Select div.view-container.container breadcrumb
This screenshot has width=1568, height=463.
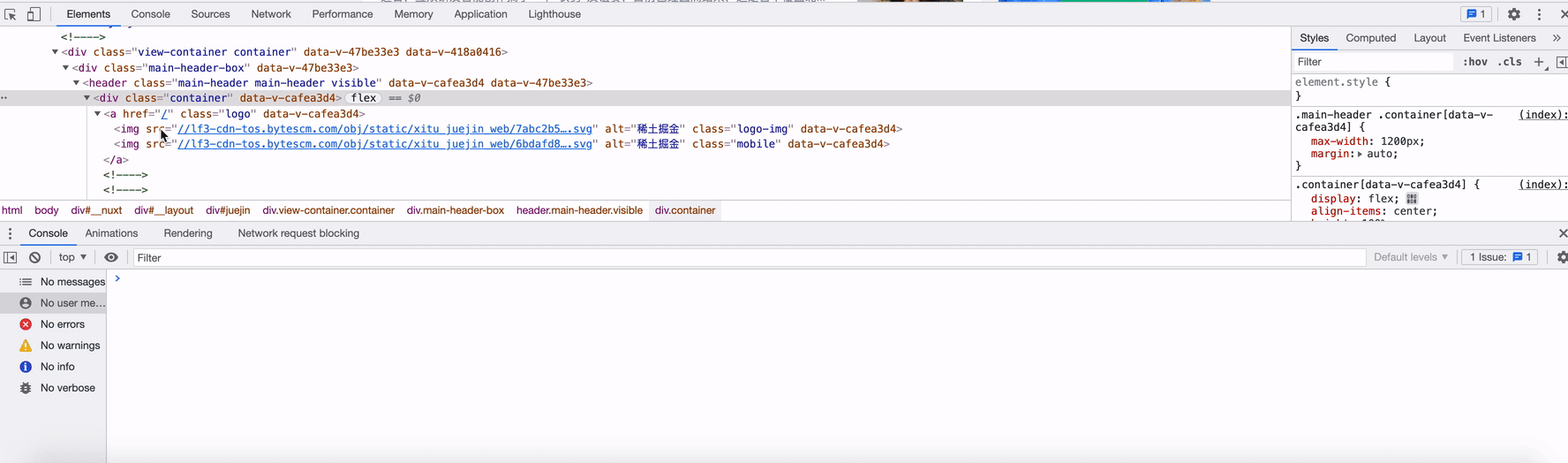click(x=328, y=210)
